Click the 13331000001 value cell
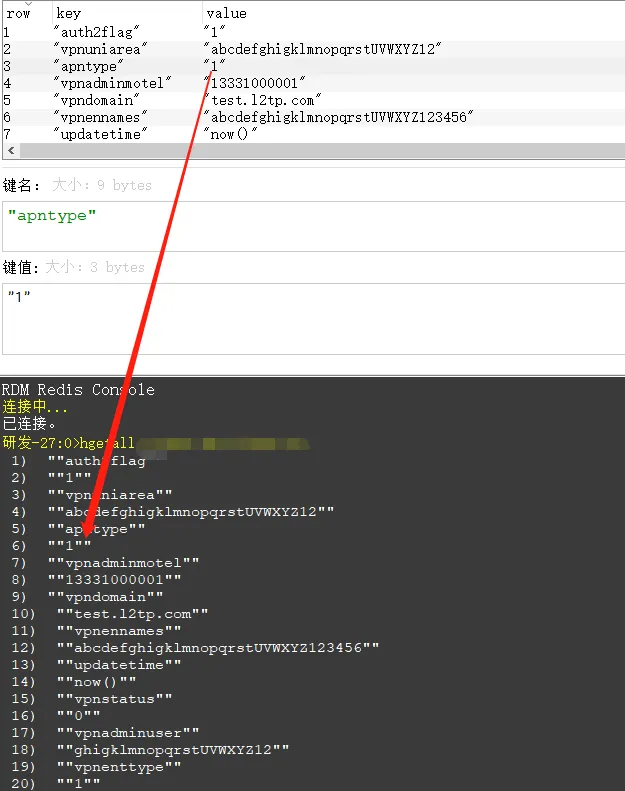 click(254, 82)
